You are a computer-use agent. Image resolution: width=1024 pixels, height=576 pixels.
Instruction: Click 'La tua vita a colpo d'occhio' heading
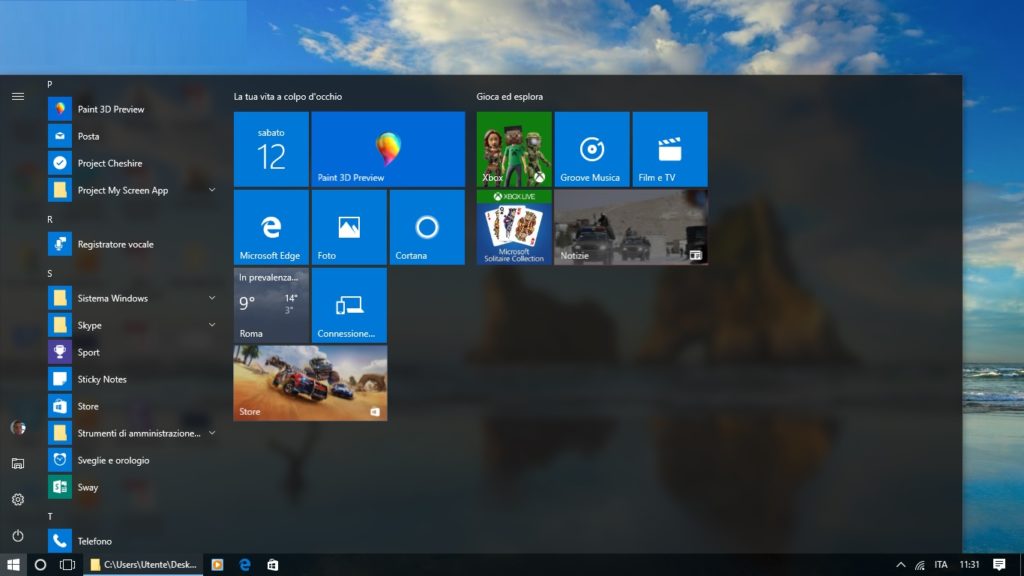pos(288,97)
